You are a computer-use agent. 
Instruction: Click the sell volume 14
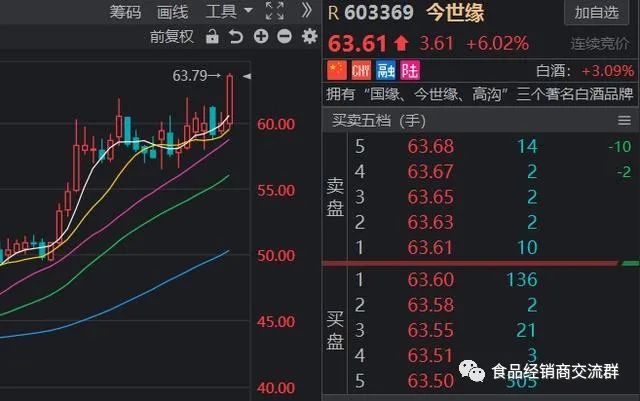pos(527,146)
